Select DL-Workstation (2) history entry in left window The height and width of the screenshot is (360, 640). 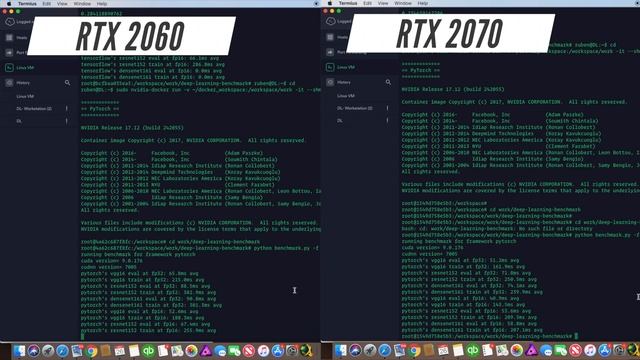coord(34,109)
